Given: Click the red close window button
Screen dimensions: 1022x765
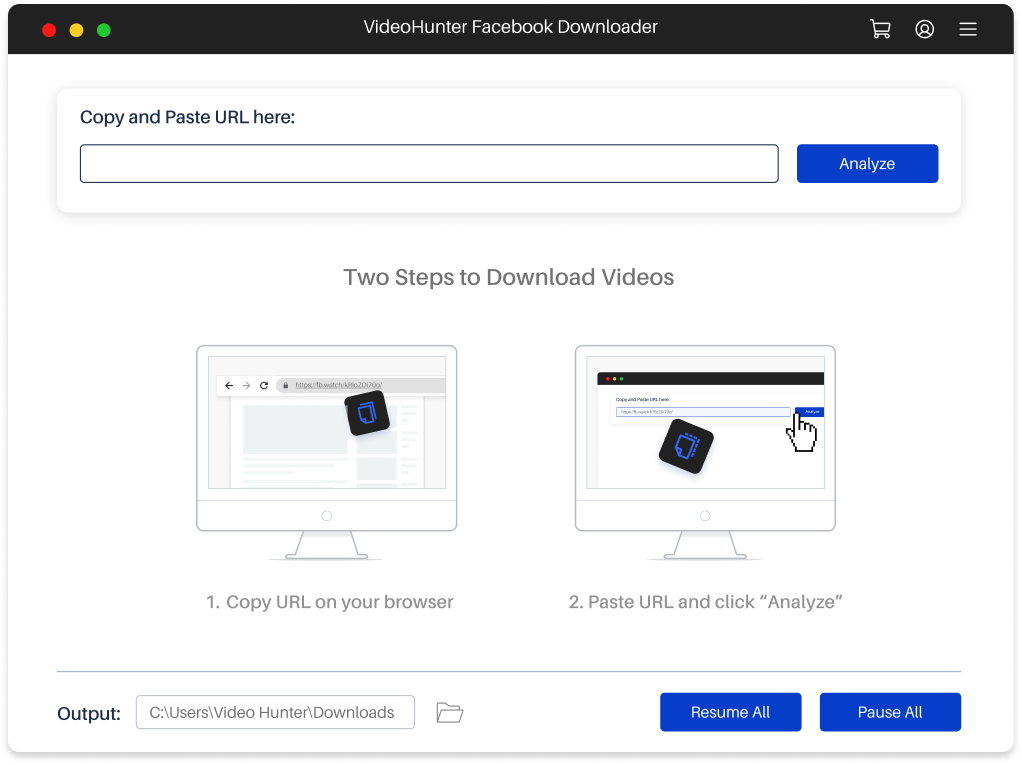Looking at the screenshot, I should pos(49,30).
